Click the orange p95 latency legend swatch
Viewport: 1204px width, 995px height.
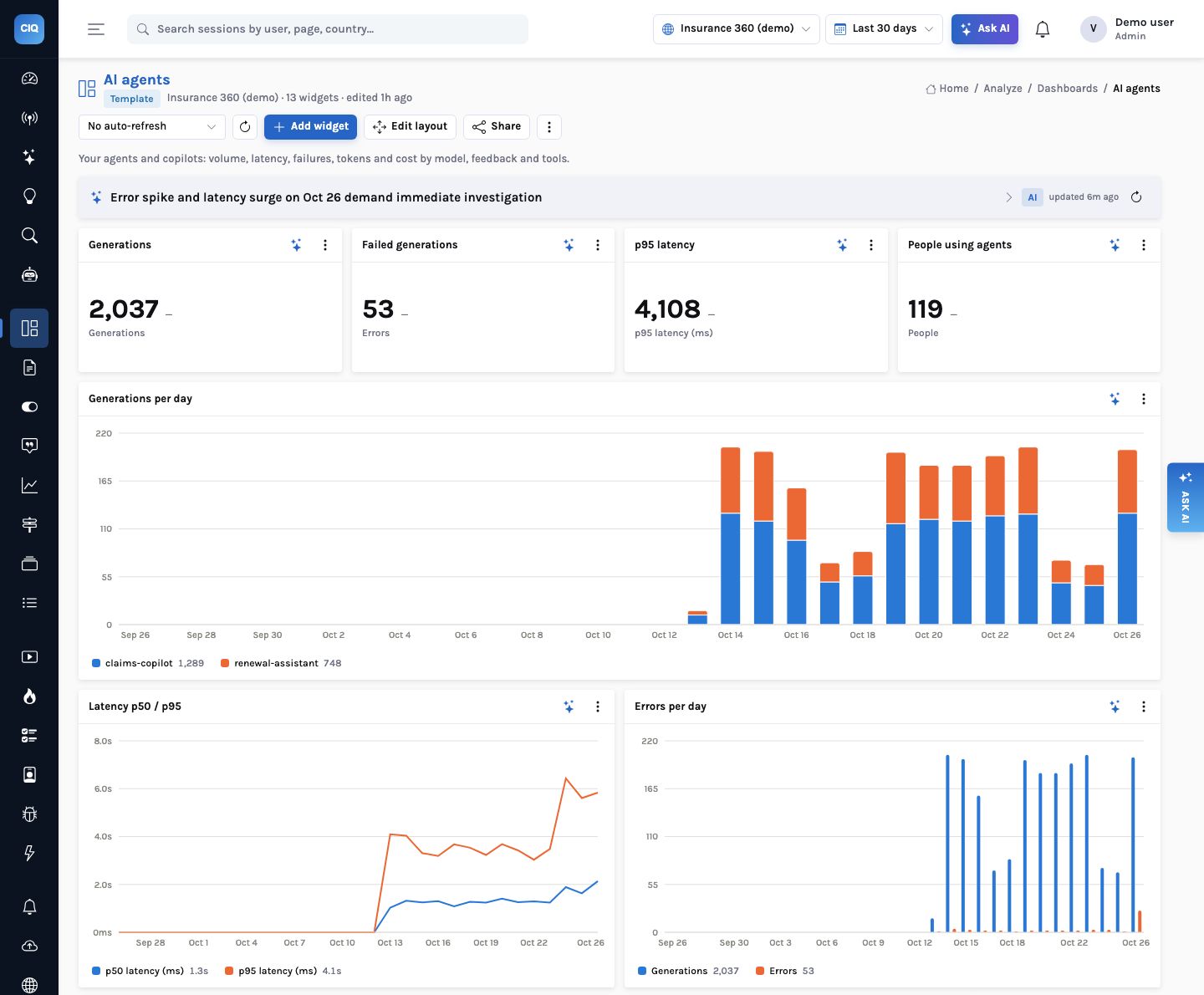[x=229, y=971]
